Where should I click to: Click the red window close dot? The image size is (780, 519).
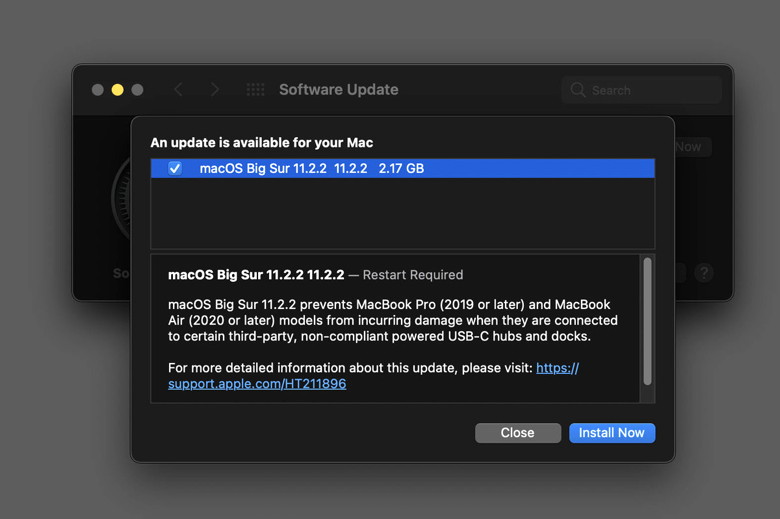click(97, 90)
